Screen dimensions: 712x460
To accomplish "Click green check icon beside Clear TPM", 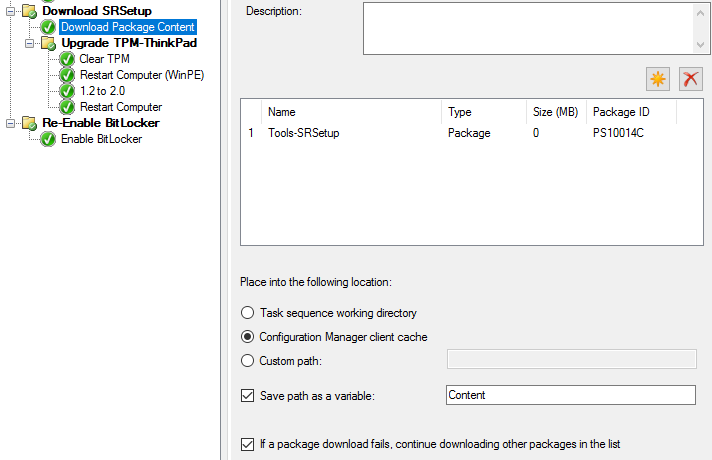I will point(67,59).
